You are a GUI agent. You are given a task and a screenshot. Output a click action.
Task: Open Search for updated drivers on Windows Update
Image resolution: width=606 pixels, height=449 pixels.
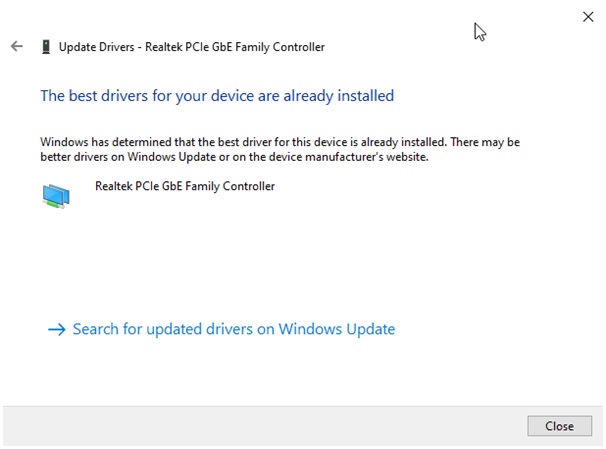233,329
